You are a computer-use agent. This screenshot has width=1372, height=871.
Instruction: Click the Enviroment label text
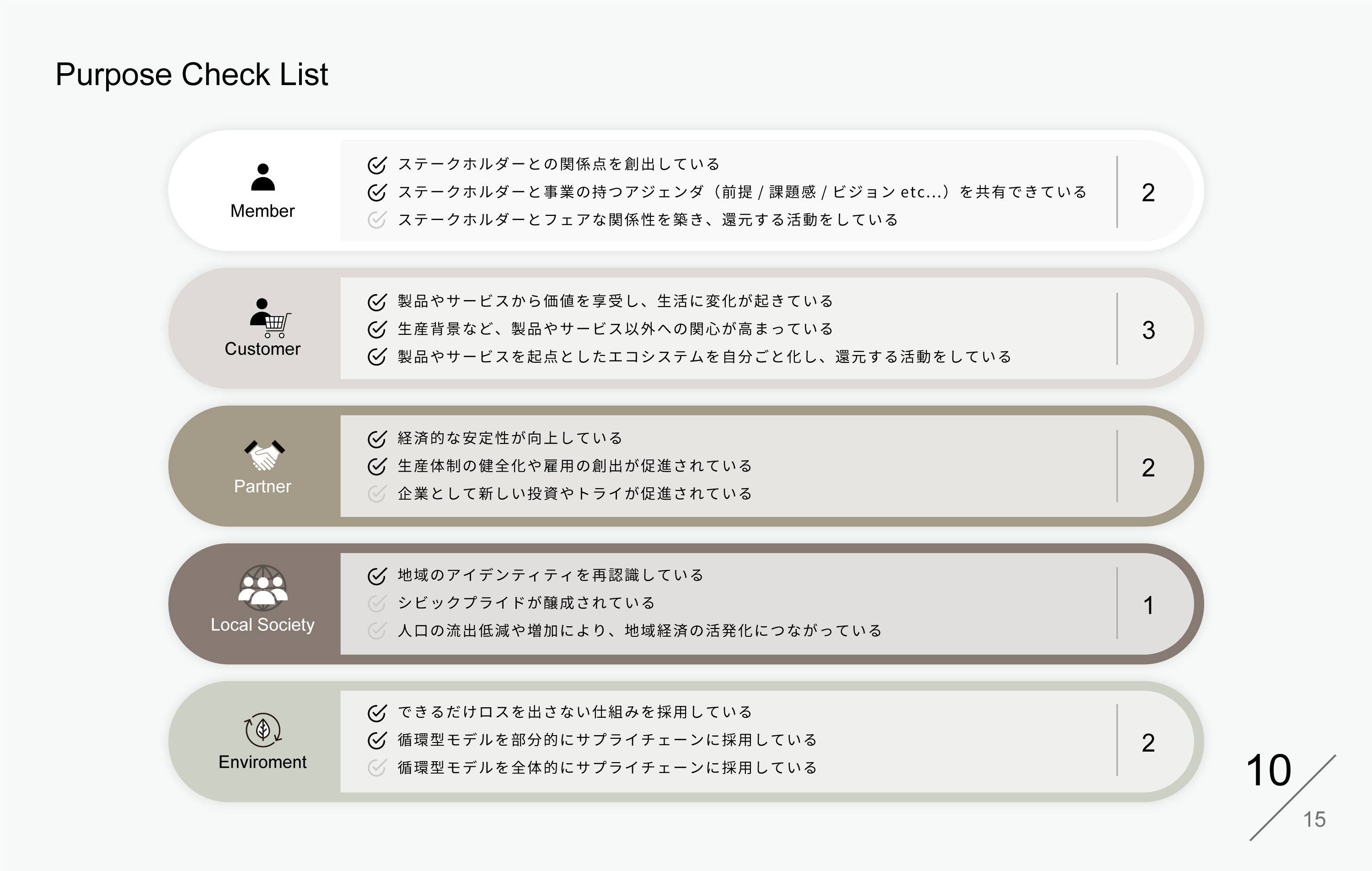[262, 762]
